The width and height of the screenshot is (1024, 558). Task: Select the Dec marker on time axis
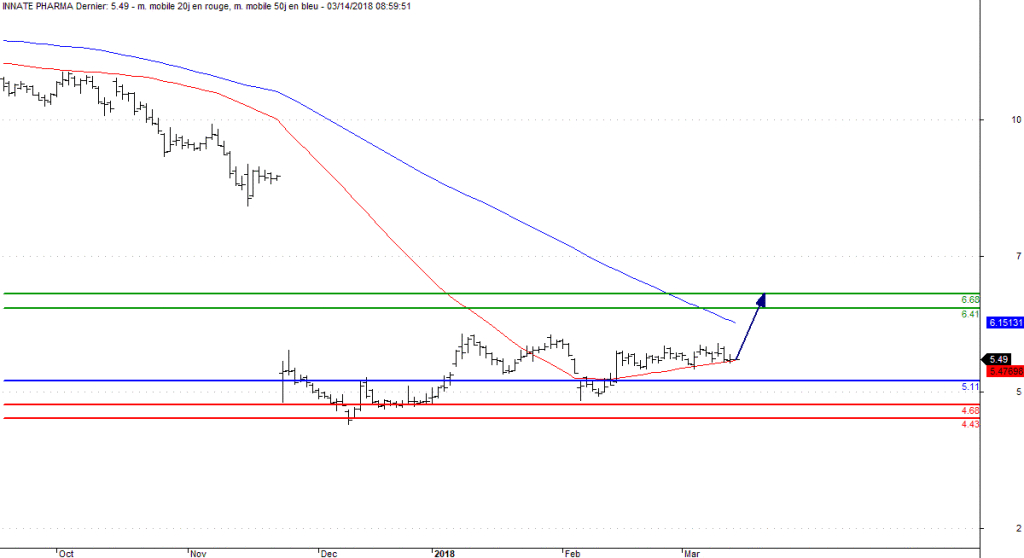click(x=328, y=552)
